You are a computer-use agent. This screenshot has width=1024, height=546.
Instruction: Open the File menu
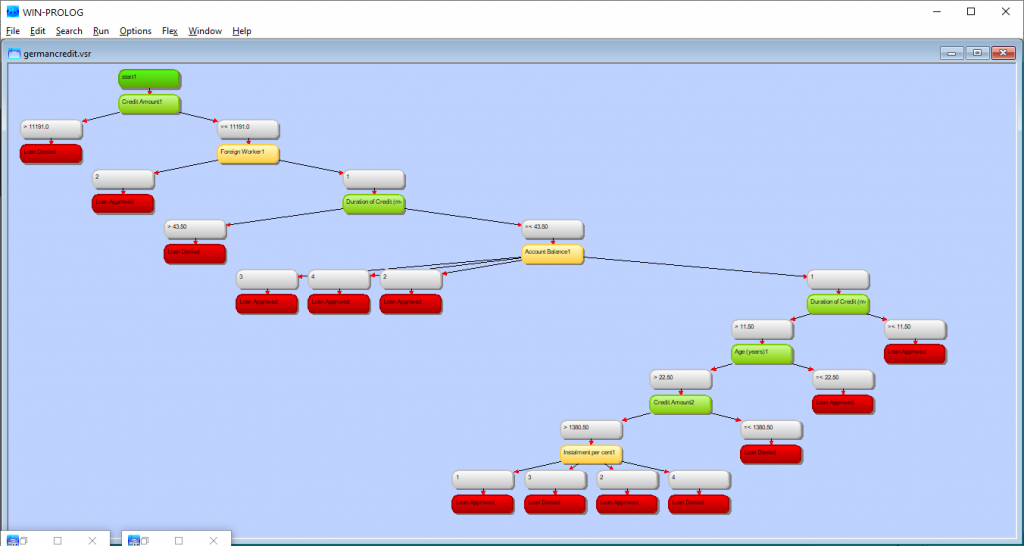pyautogui.click(x=13, y=31)
